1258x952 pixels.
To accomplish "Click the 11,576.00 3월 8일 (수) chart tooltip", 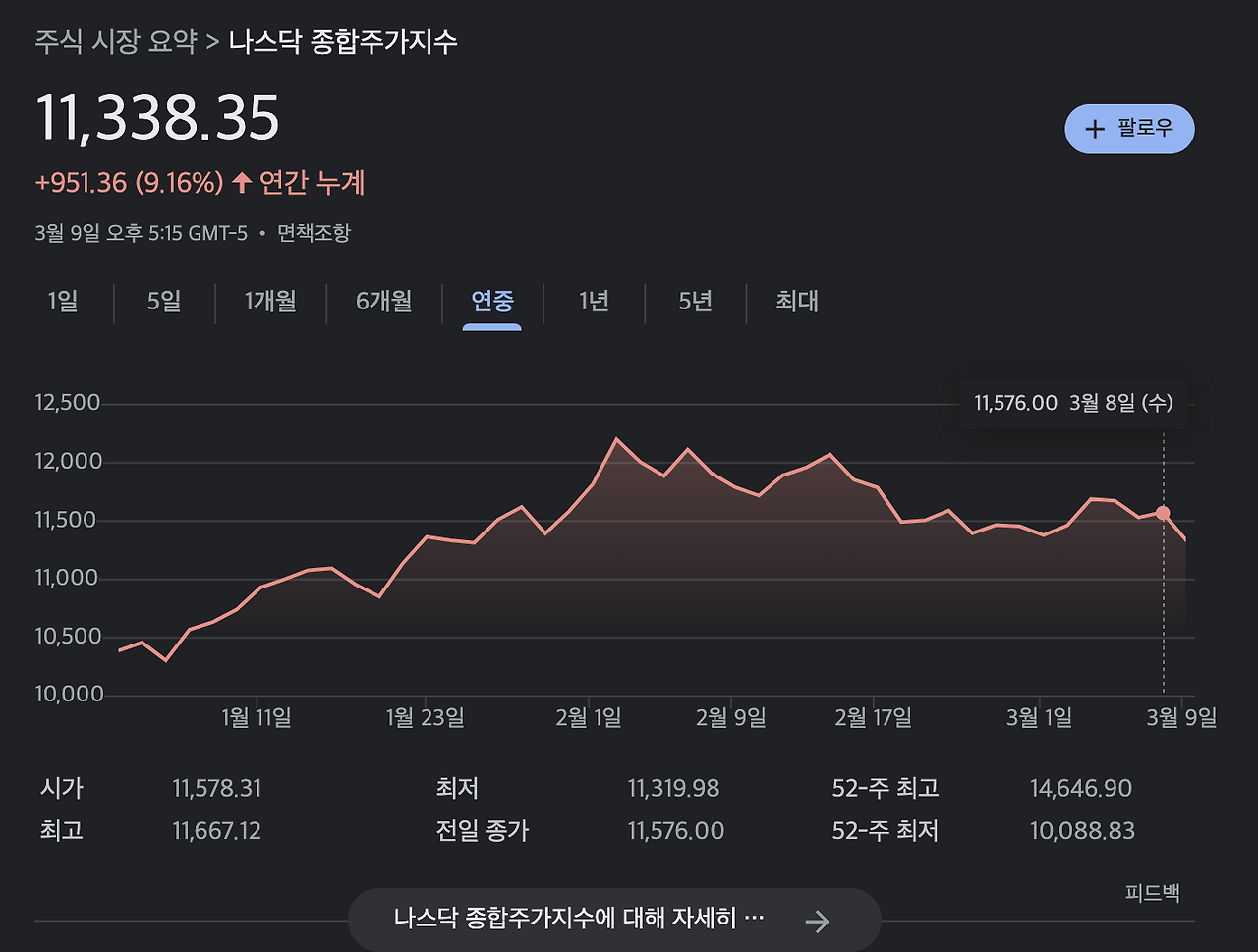I will [x=1073, y=403].
